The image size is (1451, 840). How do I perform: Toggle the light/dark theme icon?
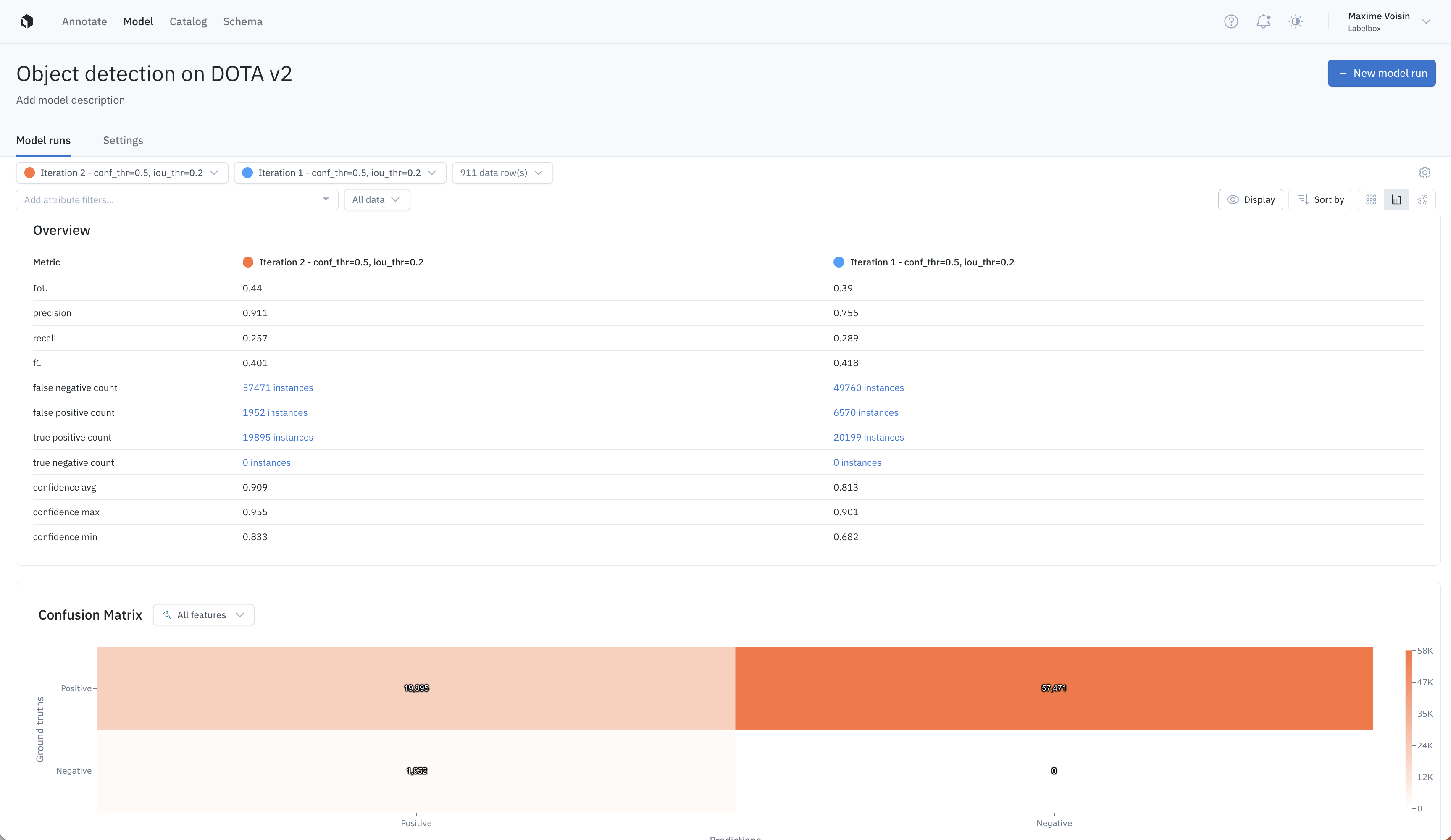coord(1296,21)
